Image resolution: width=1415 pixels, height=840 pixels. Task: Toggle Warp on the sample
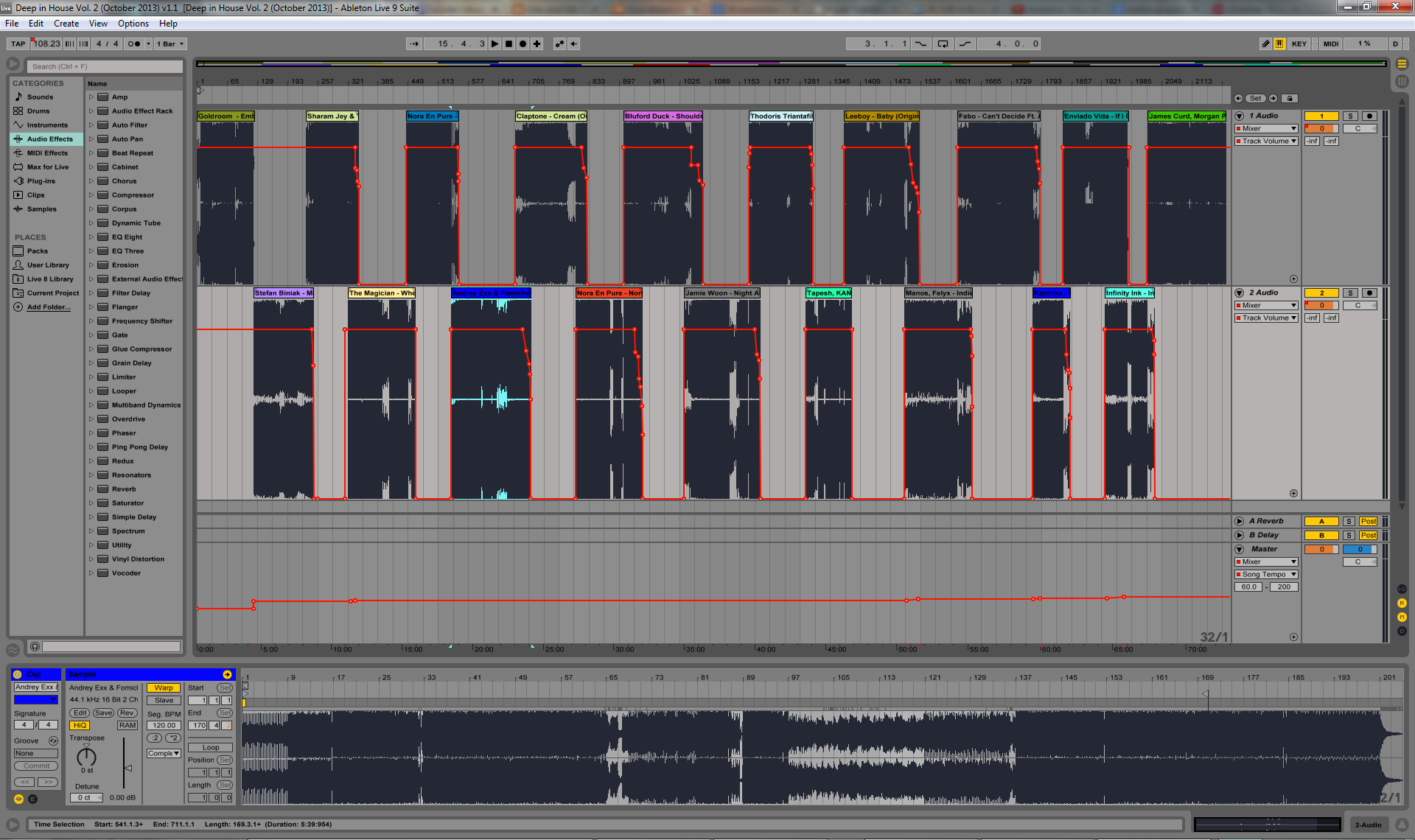coord(164,688)
